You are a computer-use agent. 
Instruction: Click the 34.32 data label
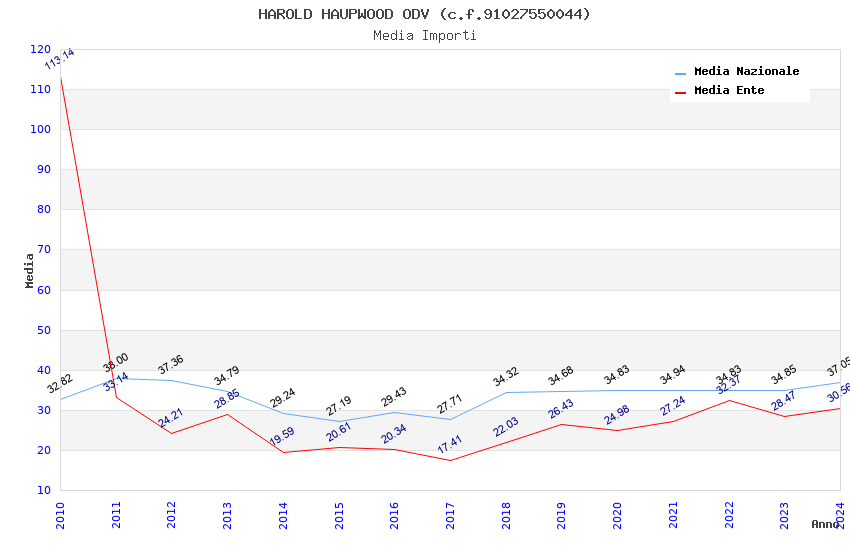506,377
